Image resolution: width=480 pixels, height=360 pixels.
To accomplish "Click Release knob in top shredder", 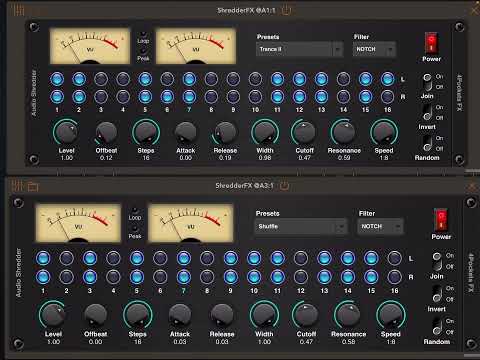I will click(x=225, y=132).
